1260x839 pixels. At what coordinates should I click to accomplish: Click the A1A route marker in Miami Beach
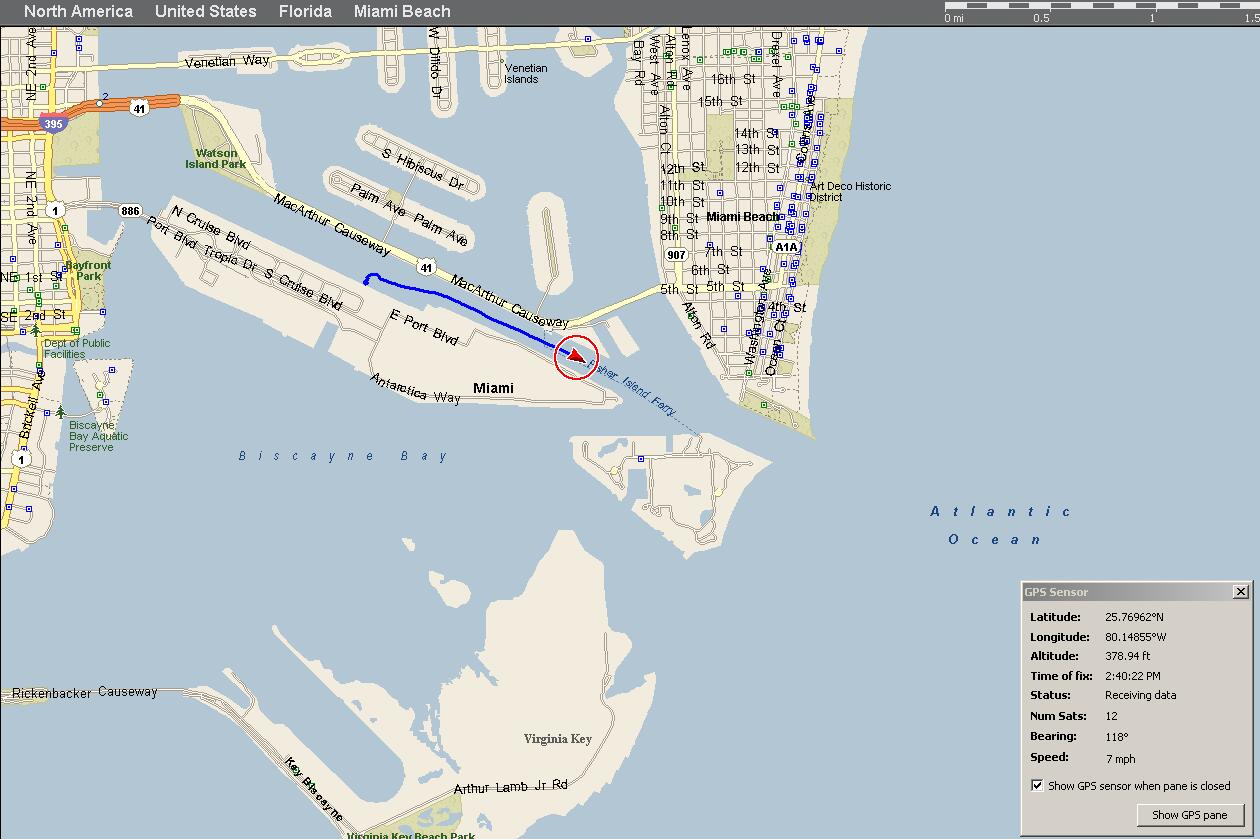click(x=786, y=247)
